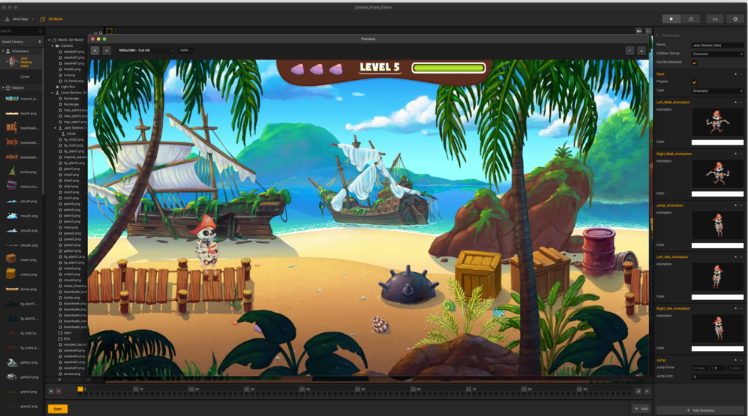Click the Play preview button in top toolbar
This screenshot has height=416, width=748.
click(x=671, y=18)
